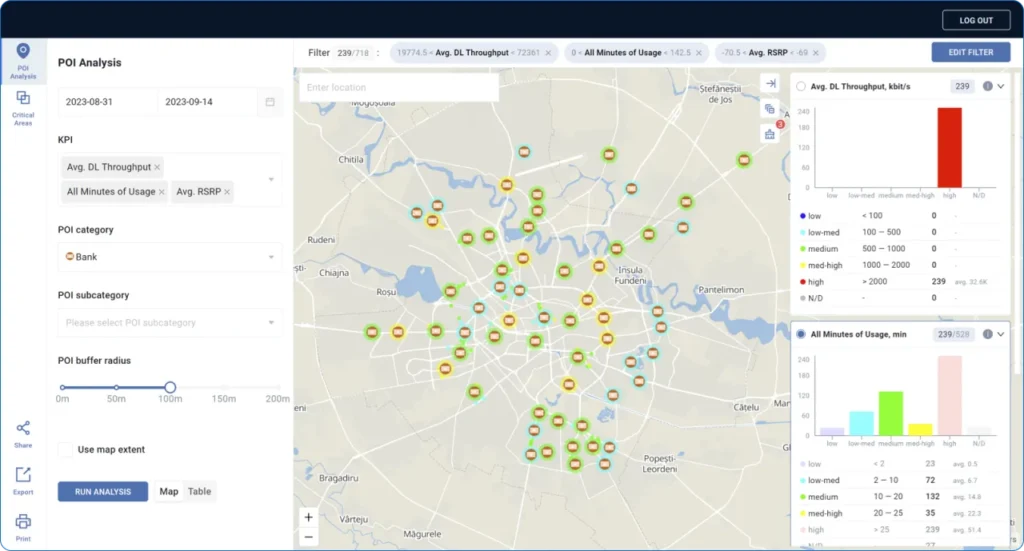1024x551 pixels.
Task: Select All Minutes of Usage radio button
Action: (x=801, y=334)
